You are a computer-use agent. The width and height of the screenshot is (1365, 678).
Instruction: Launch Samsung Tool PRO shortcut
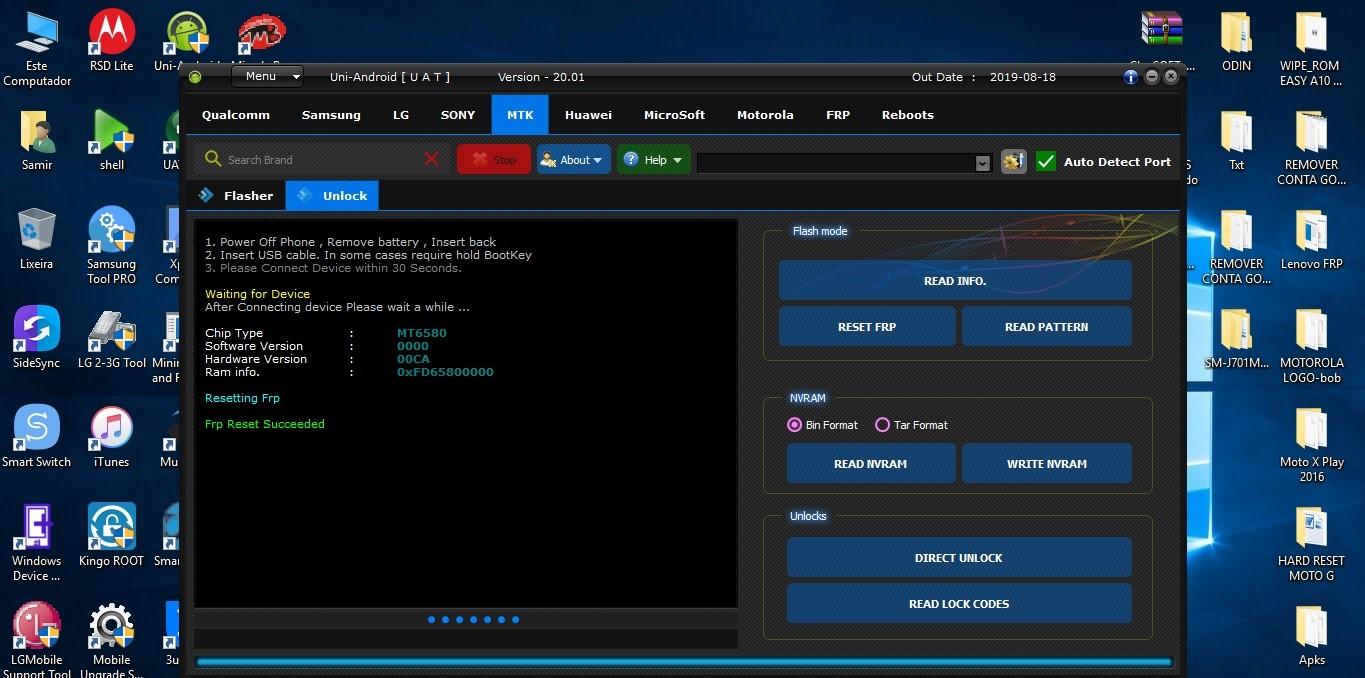coord(112,246)
